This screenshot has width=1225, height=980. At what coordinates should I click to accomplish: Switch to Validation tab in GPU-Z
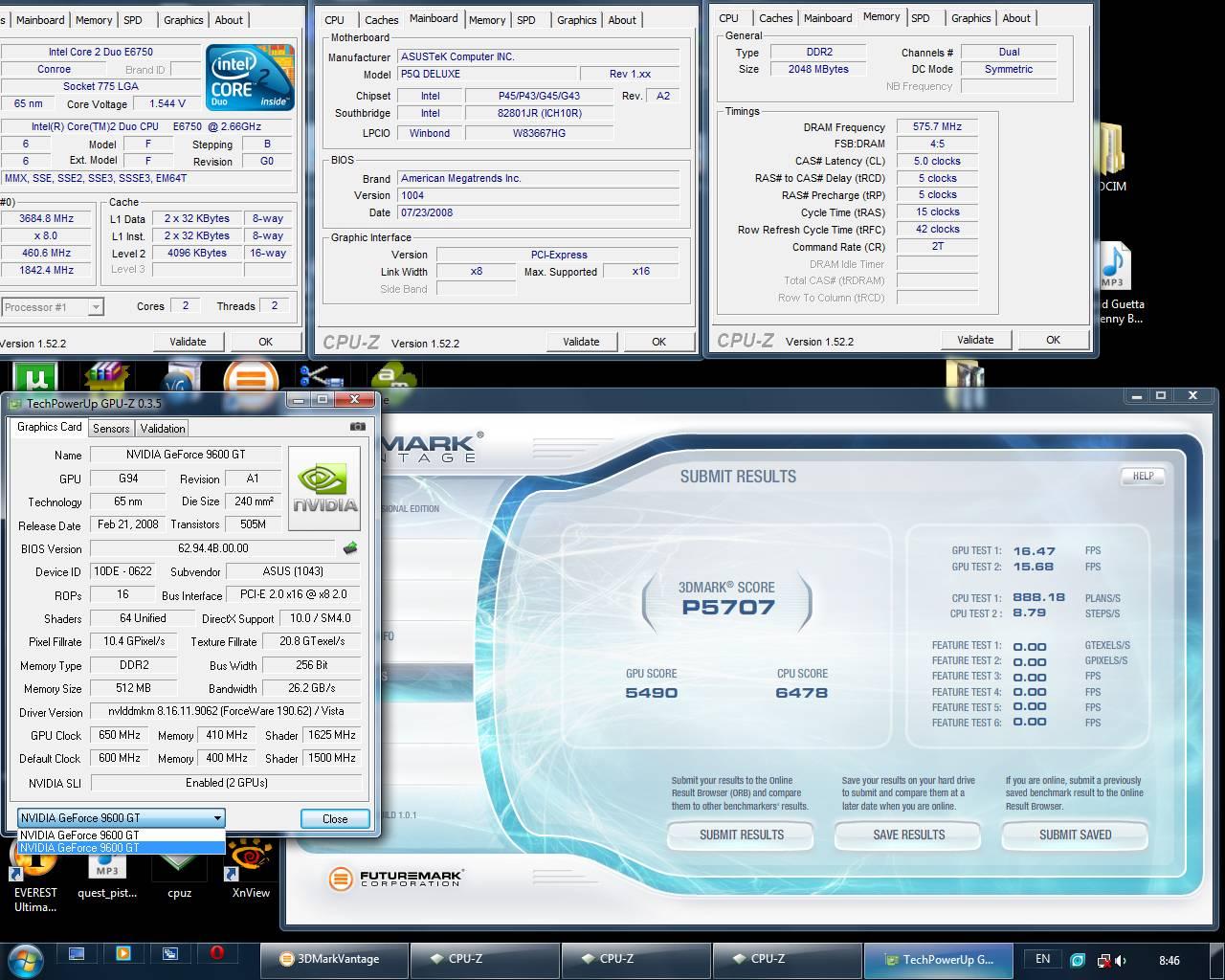click(163, 429)
